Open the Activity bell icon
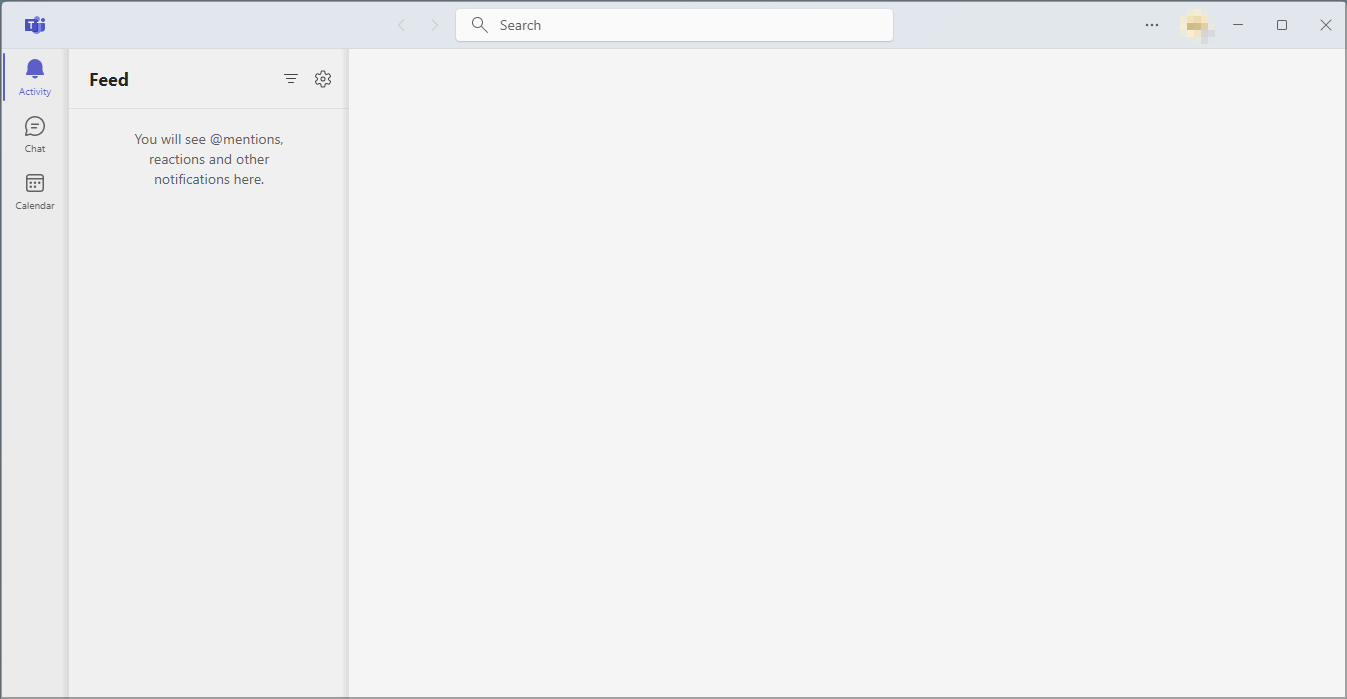The width and height of the screenshot is (1347, 699). coord(34,70)
